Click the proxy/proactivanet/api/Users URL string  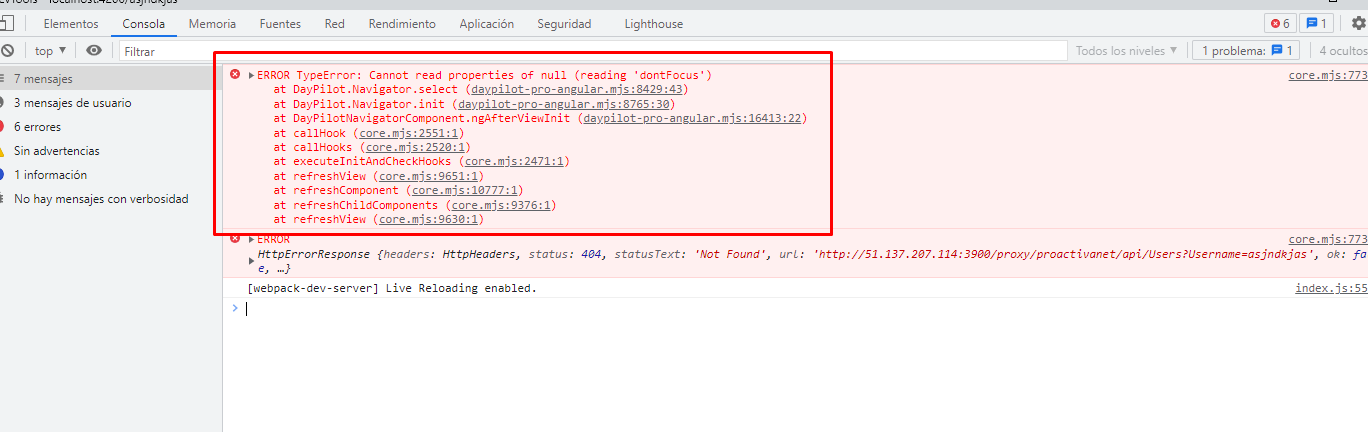1067,255
